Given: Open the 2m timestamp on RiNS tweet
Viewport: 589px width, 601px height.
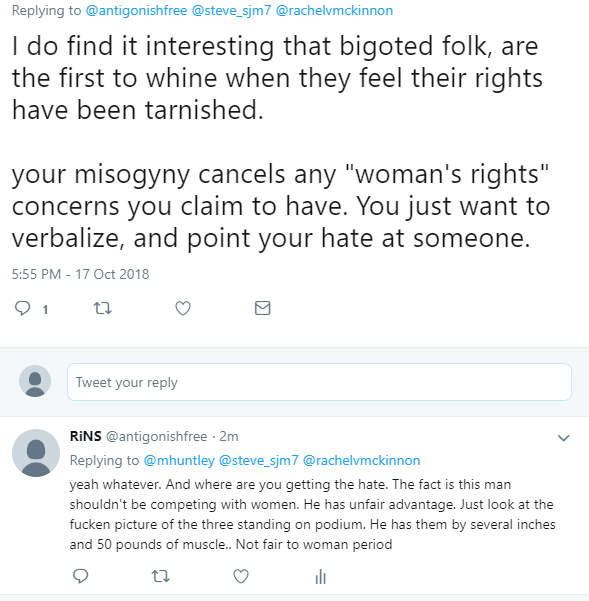Looking at the screenshot, I should pyautogui.click(x=229, y=436).
